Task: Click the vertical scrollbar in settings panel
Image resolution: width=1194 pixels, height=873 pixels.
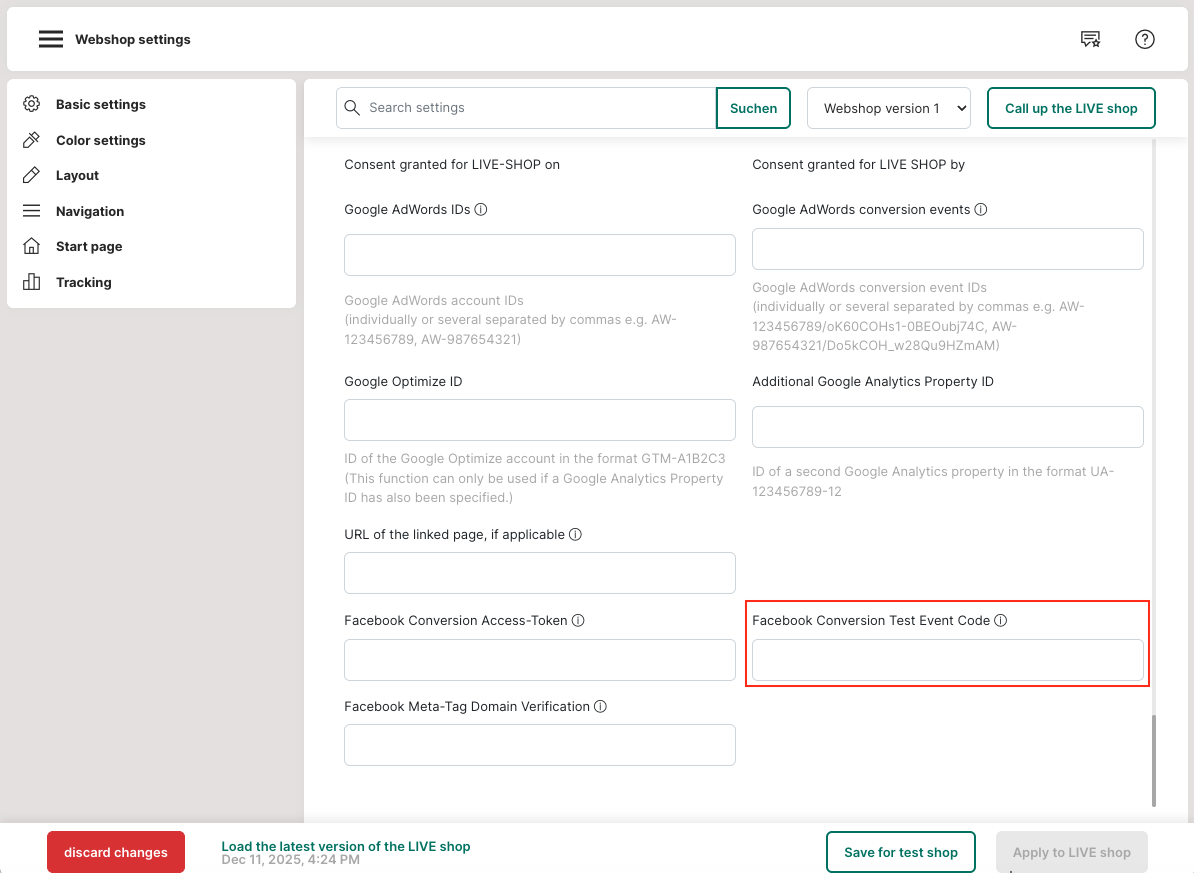Action: pos(1153,760)
